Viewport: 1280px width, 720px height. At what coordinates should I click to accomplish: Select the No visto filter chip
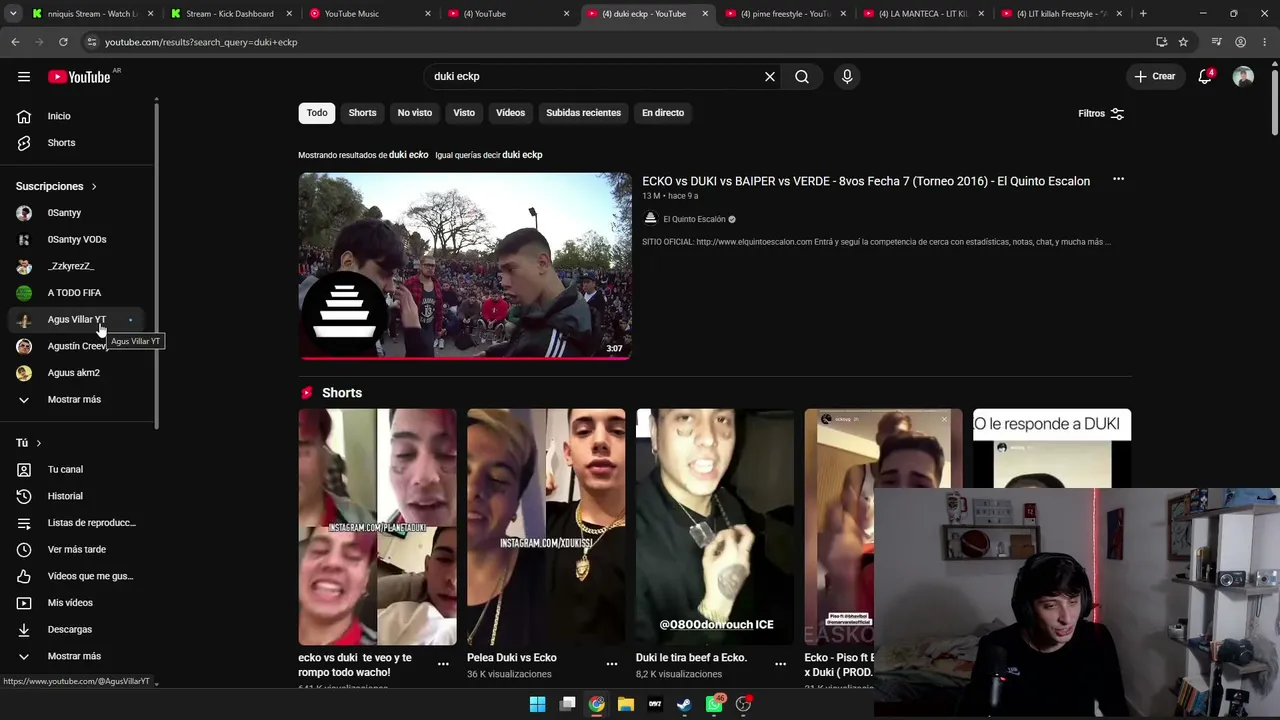(415, 113)
